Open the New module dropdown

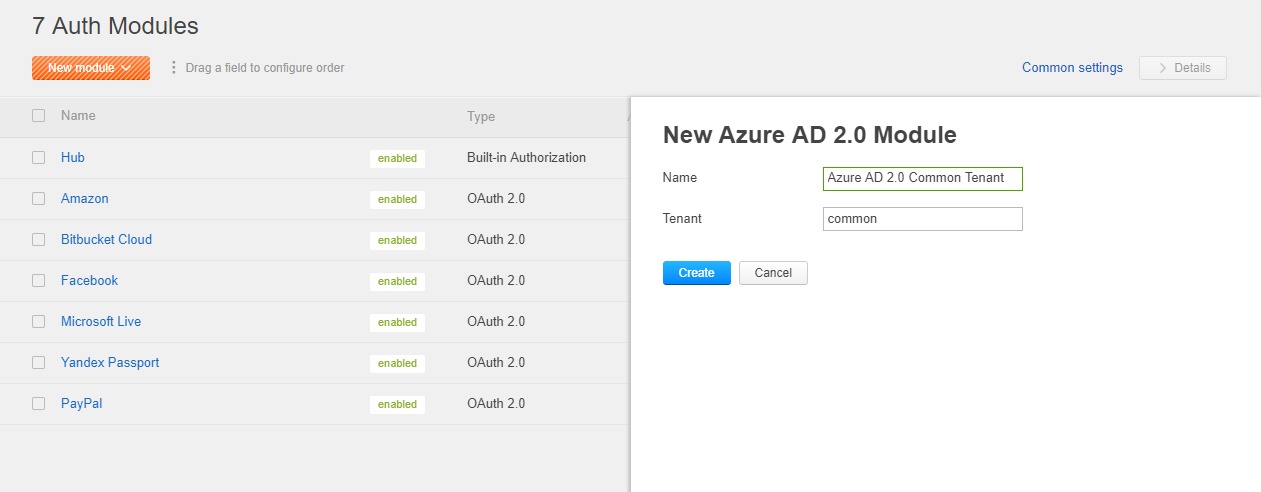coord(90,68)
